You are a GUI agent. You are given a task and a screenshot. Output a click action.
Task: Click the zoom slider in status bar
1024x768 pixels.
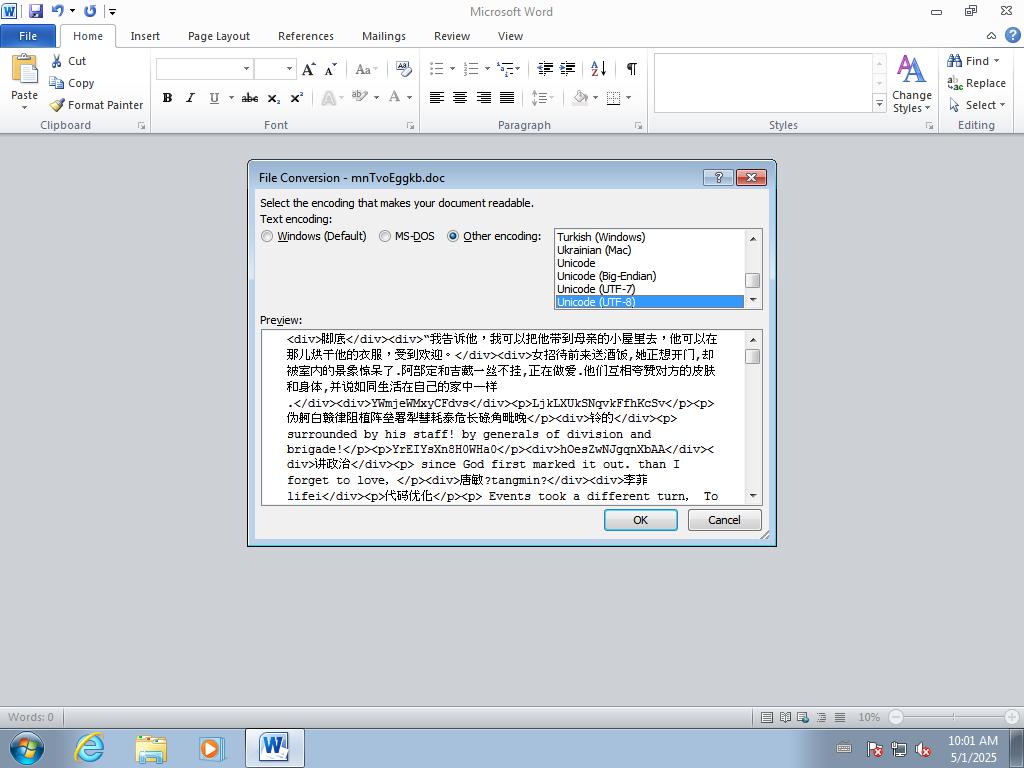point(953,716)
